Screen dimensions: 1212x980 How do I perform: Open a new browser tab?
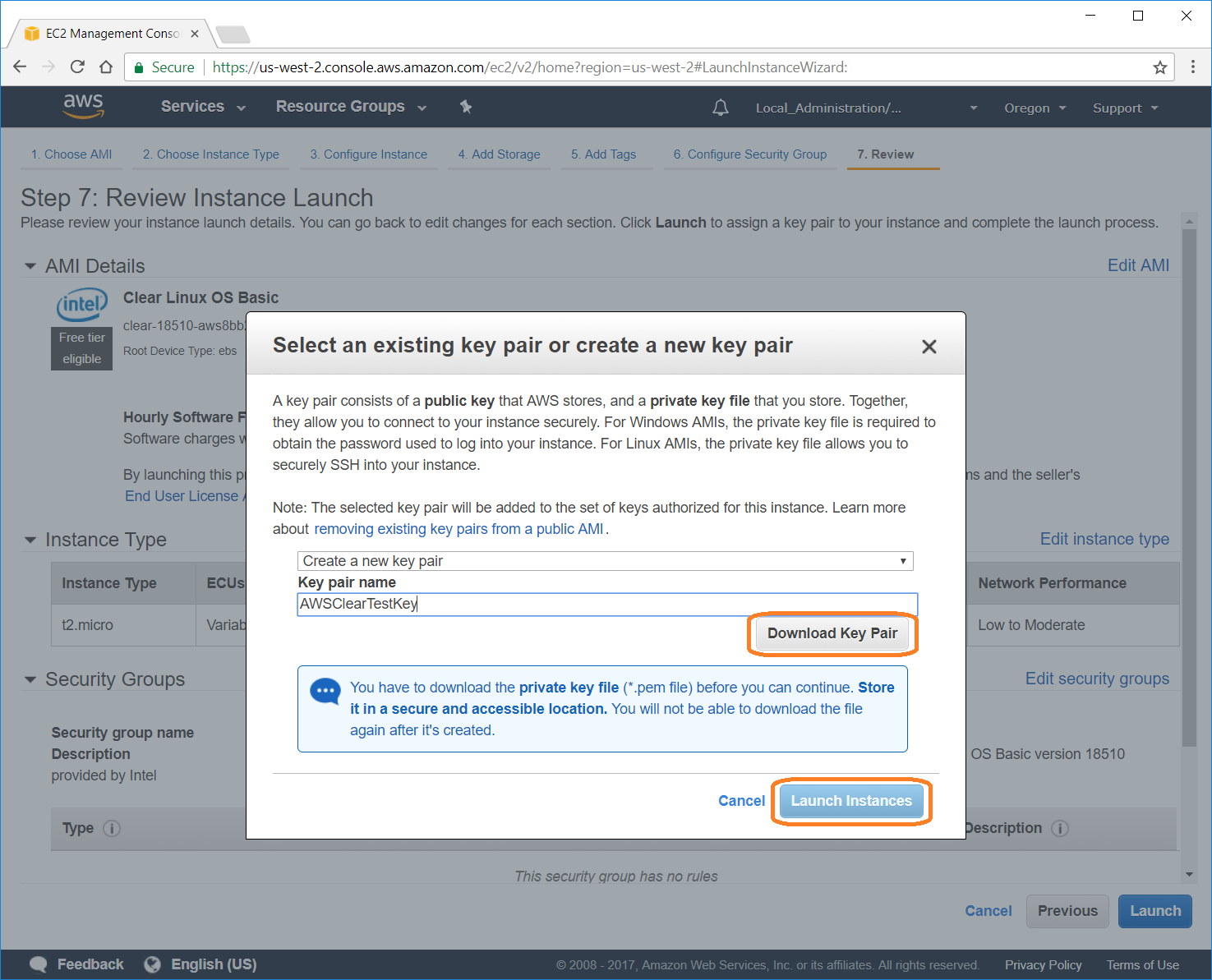(x=233, y=35)
